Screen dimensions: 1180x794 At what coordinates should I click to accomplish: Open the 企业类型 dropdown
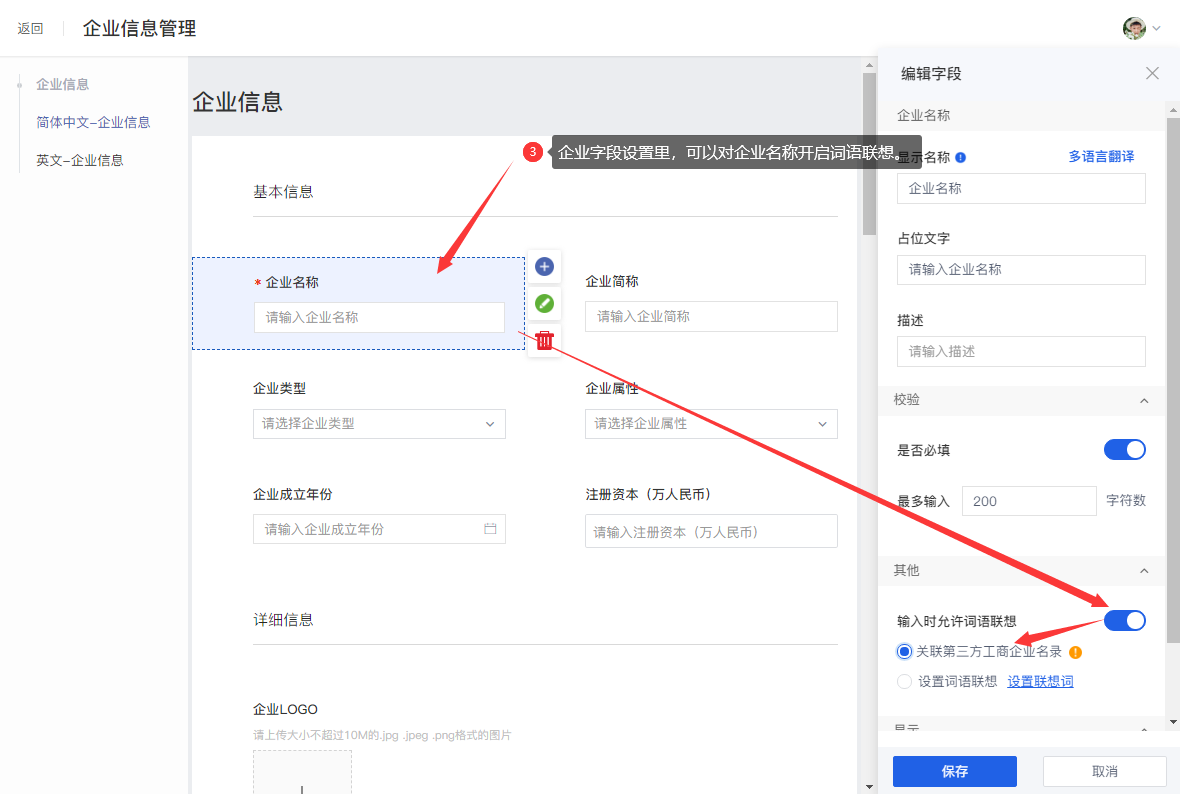379,424
